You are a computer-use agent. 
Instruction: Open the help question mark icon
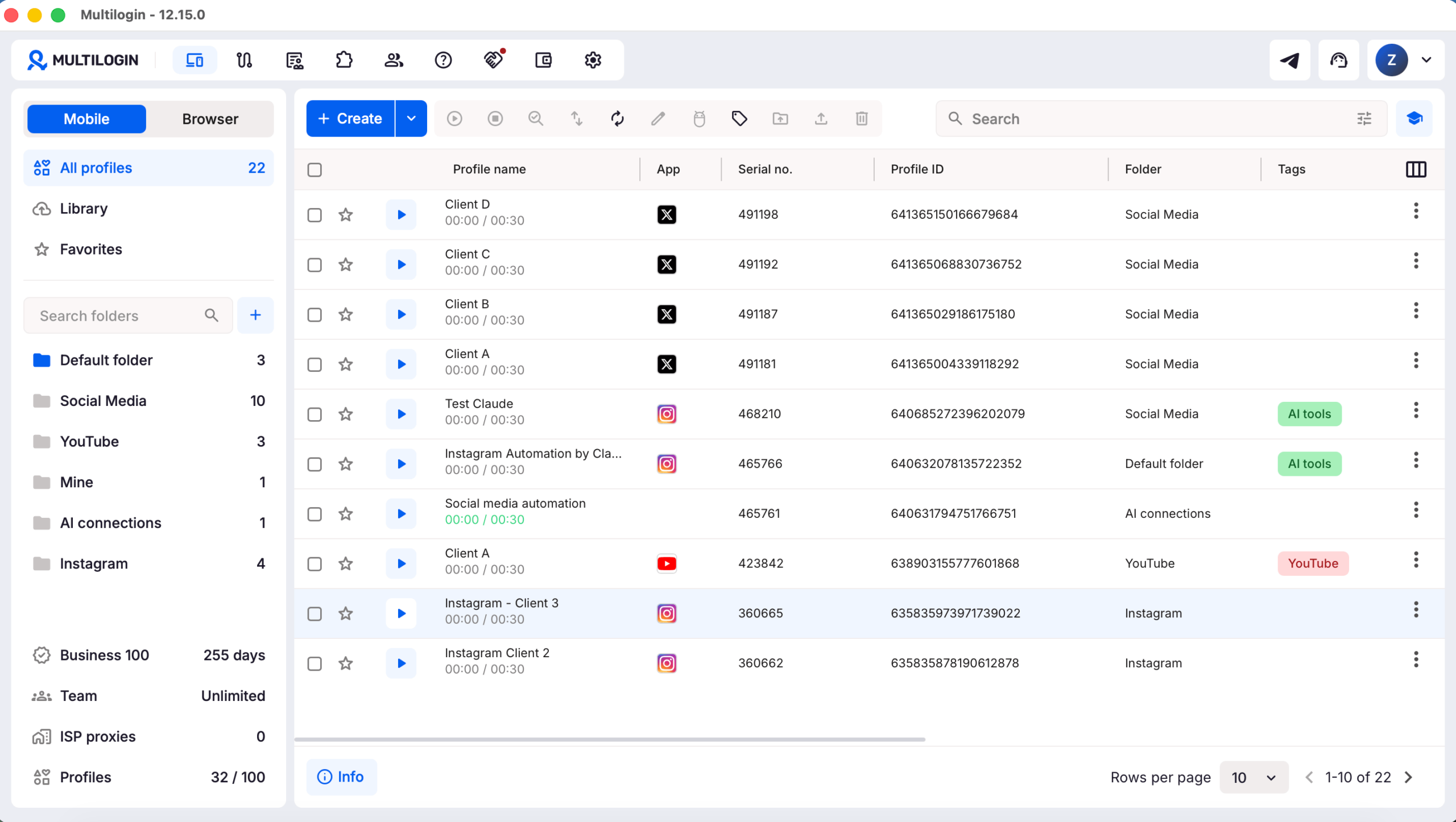click(x=443, y=60)
